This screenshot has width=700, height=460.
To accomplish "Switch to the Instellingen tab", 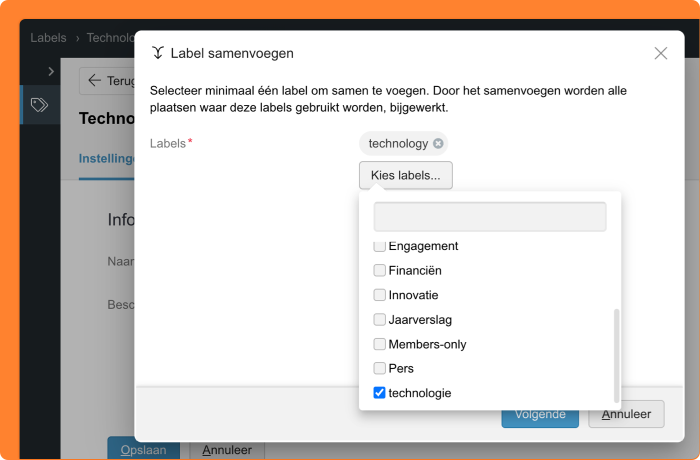I will (x=106, y=159).
